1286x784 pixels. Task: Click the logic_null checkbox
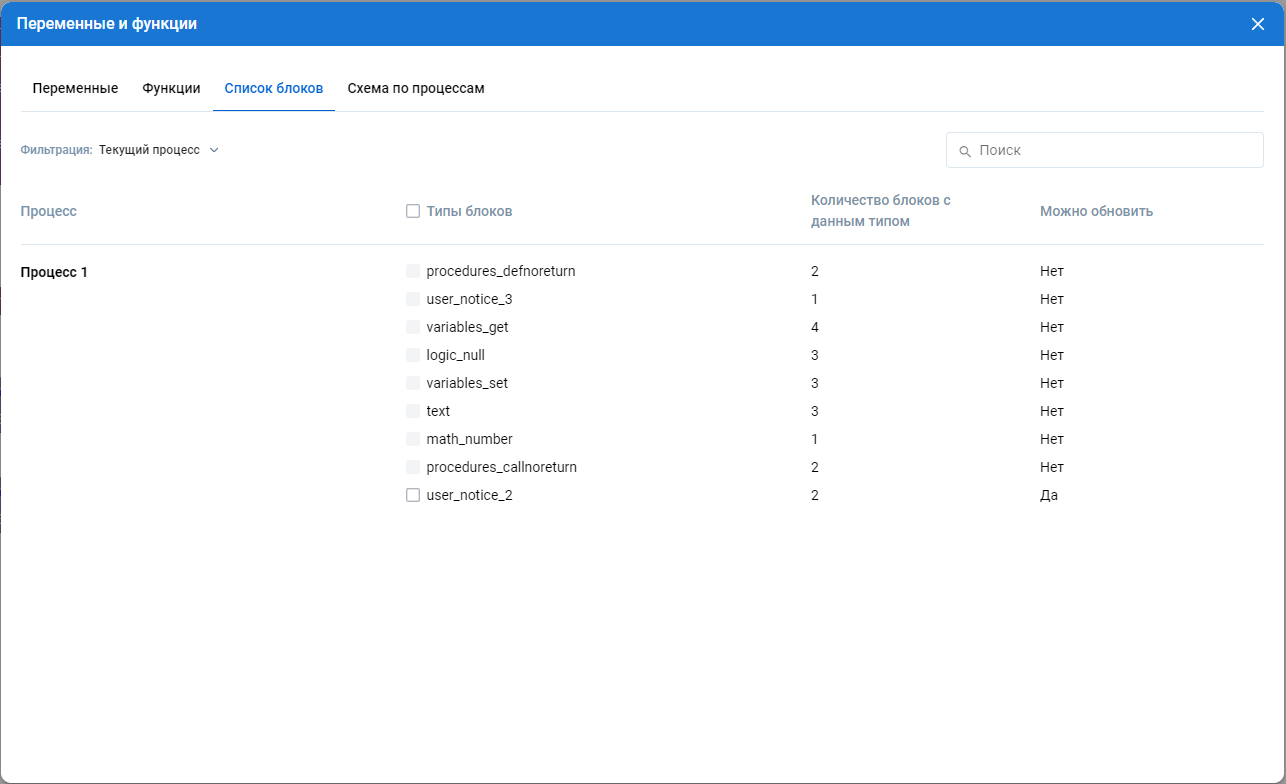pos(413,355)
